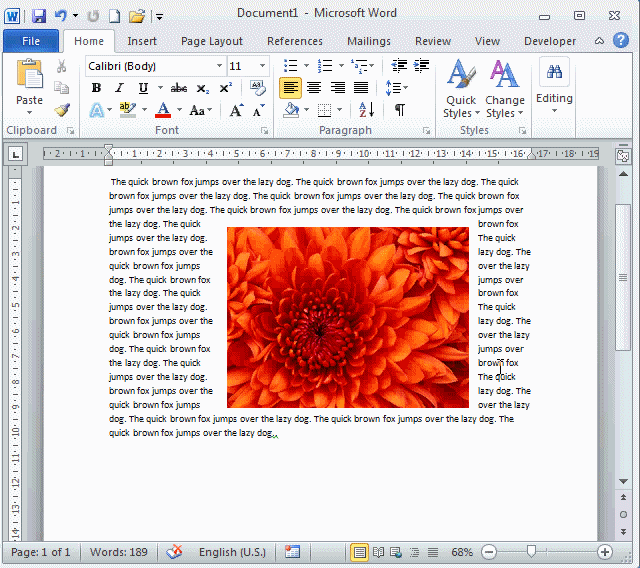This screenshot has height=568, width=640.
Task: Click the zoom slider handle
Action: [x=531, y=552]
